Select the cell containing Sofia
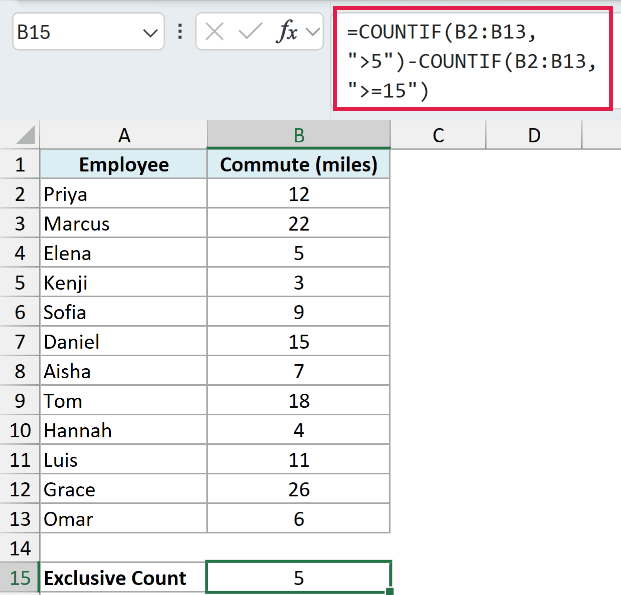Screen dimensions: 621x595 click(x=124, y=312)
